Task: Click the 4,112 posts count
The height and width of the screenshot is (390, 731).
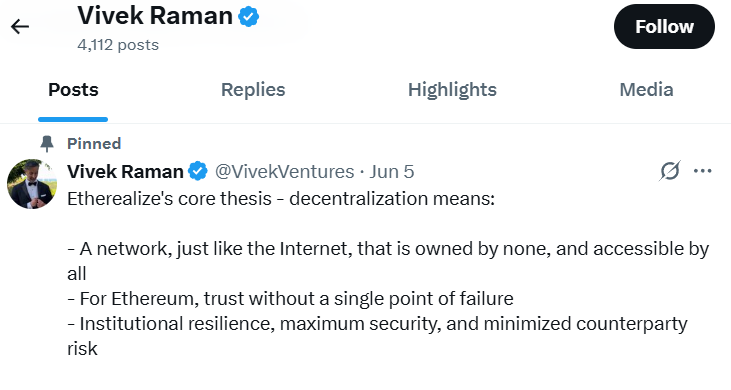Action: [118, 45]
